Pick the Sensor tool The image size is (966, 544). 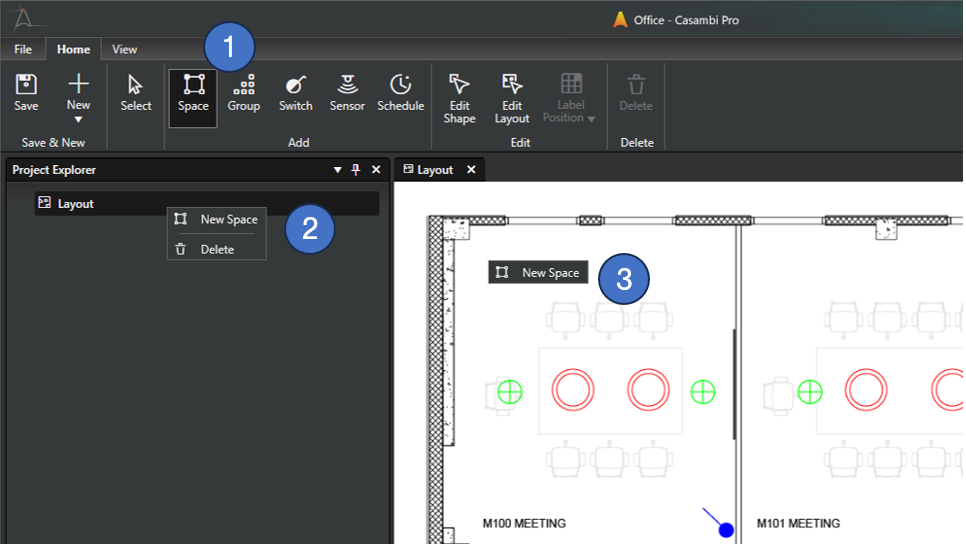[x=347, y=93]
